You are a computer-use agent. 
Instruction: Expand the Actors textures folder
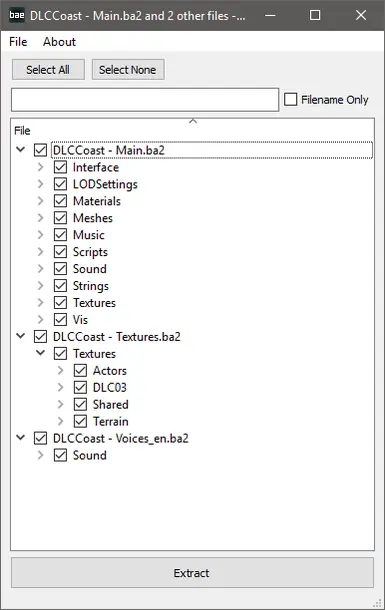(x=60, y=370)
